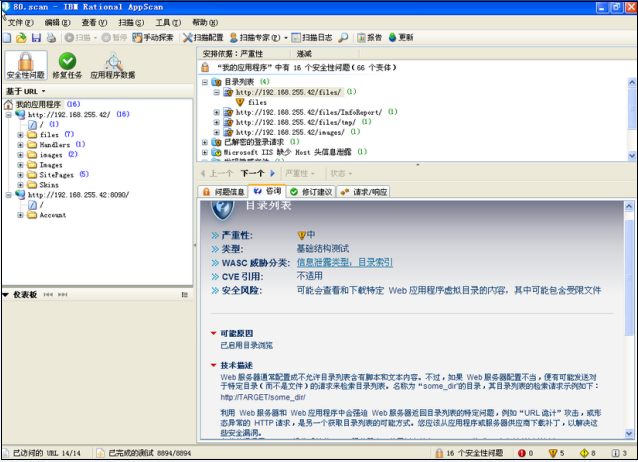Click the 更新 update globe icon
638x462 pixels.
(401, 37)
